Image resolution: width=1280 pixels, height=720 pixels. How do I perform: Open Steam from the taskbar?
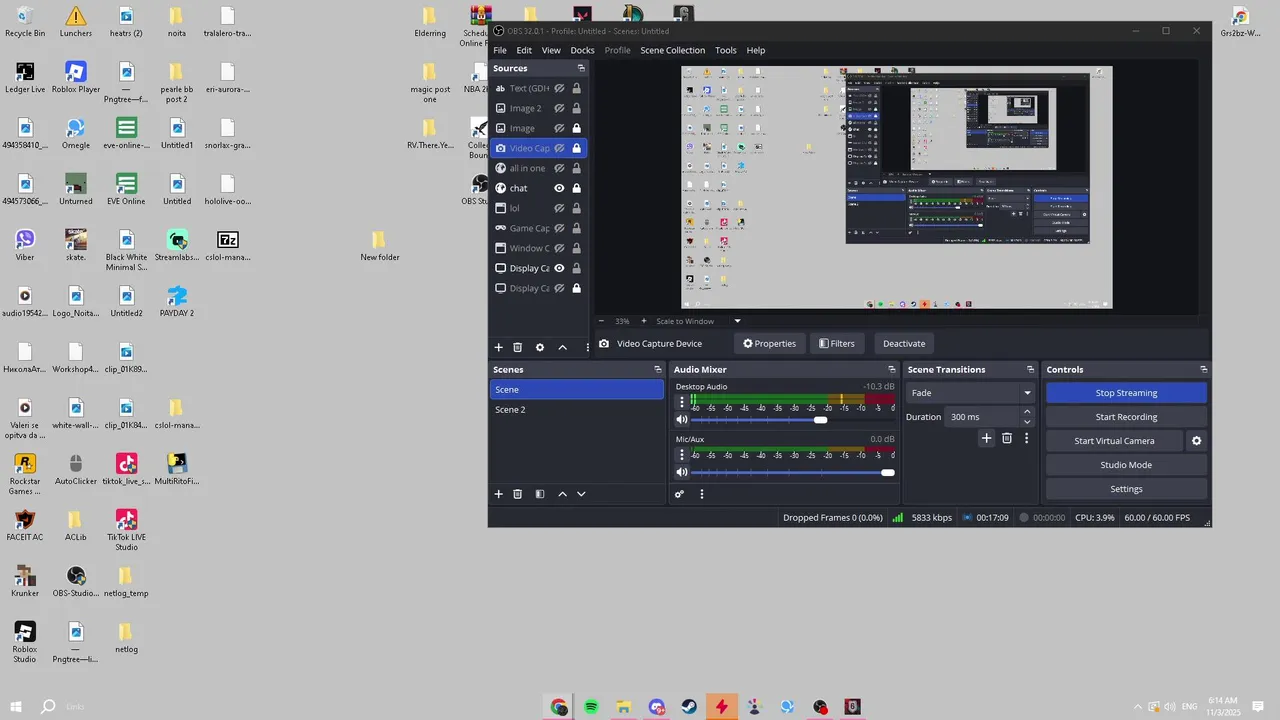pos(689,707)
